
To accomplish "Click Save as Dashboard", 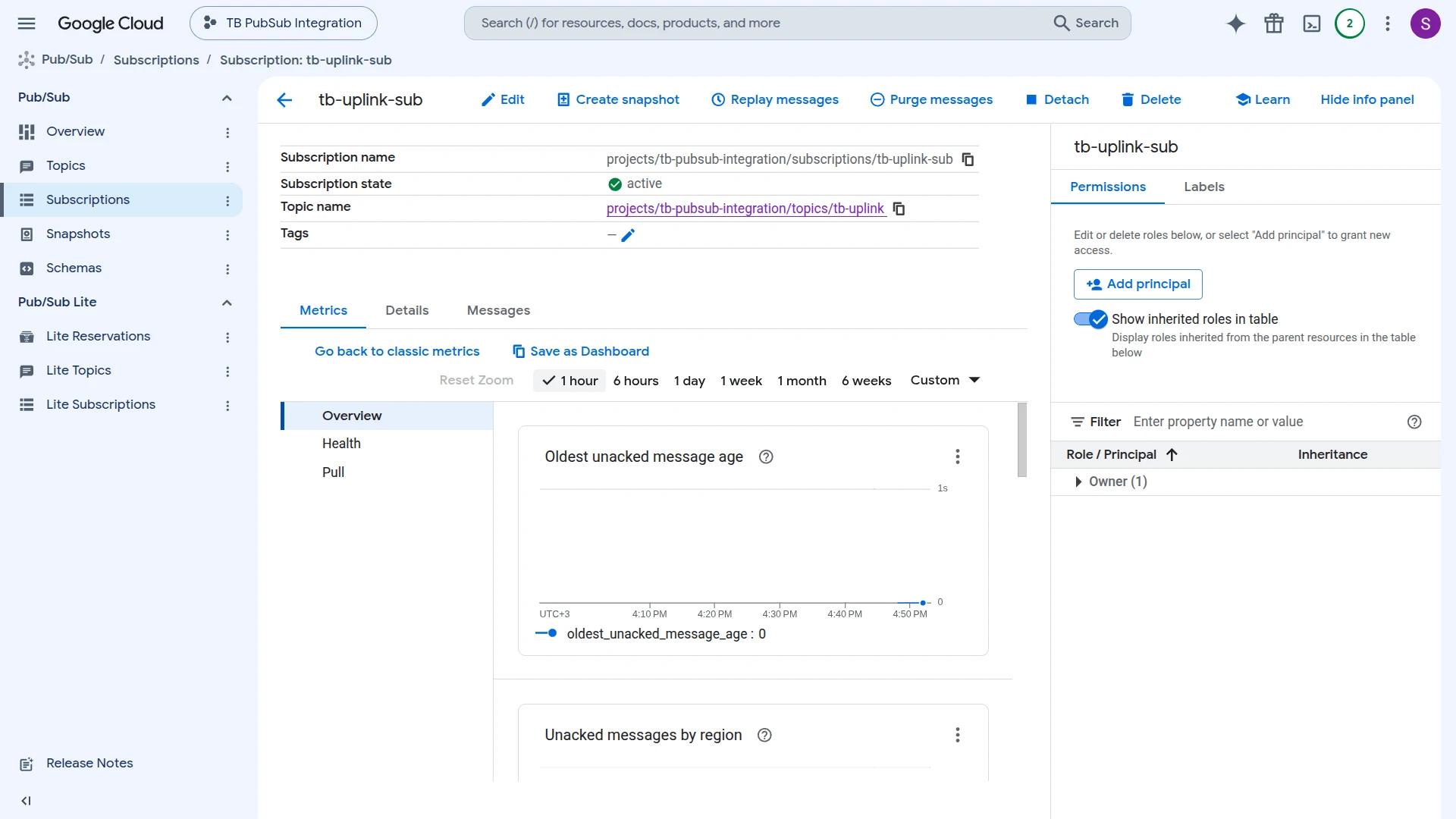I will [x=581, y=352].
